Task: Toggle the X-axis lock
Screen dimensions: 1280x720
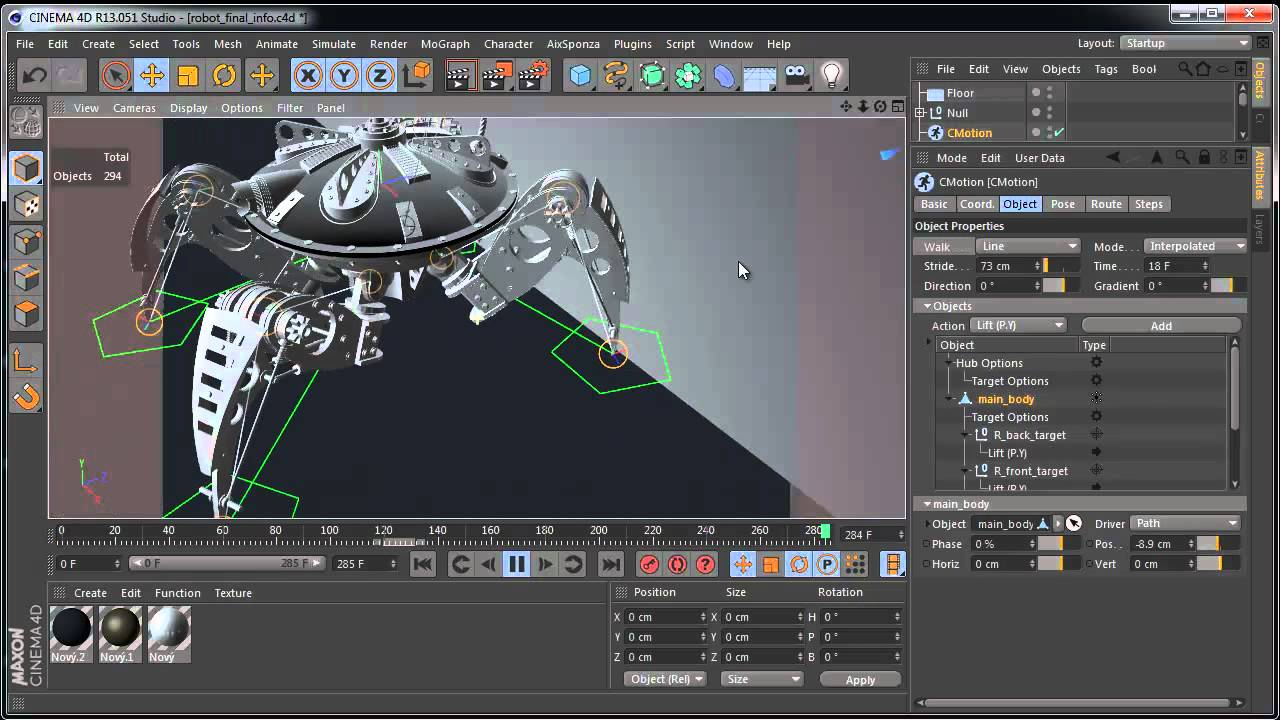Action: pyautogui.click(x=308, y=75)
